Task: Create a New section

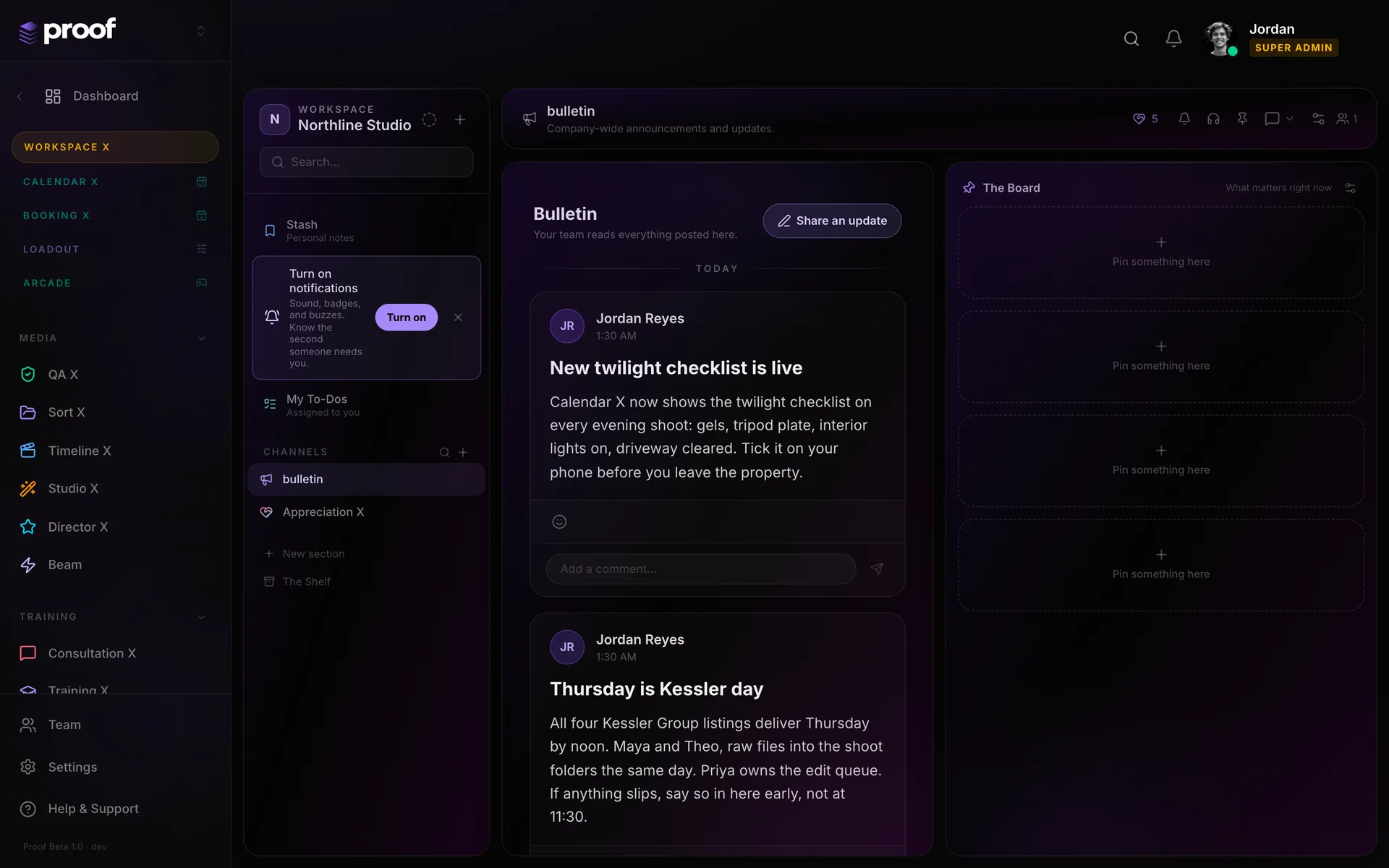Action: pyautogui.click(x=305, y=553)
